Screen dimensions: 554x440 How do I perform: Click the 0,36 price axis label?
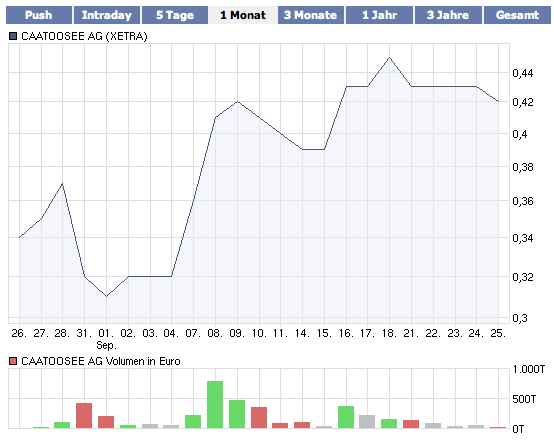[523, 201]
